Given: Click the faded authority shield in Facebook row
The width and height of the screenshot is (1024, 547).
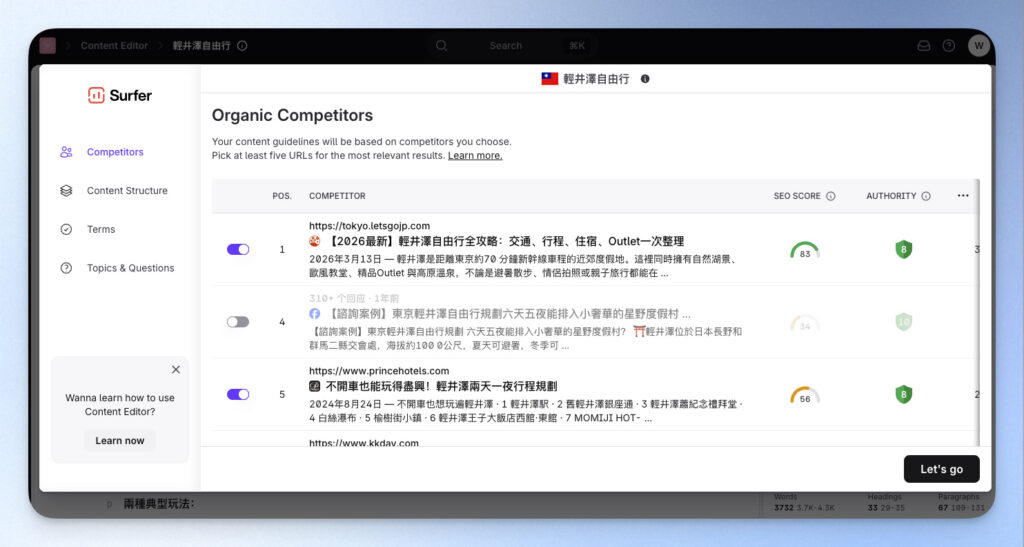Looking at the screenshot, I should pos(903,322).
